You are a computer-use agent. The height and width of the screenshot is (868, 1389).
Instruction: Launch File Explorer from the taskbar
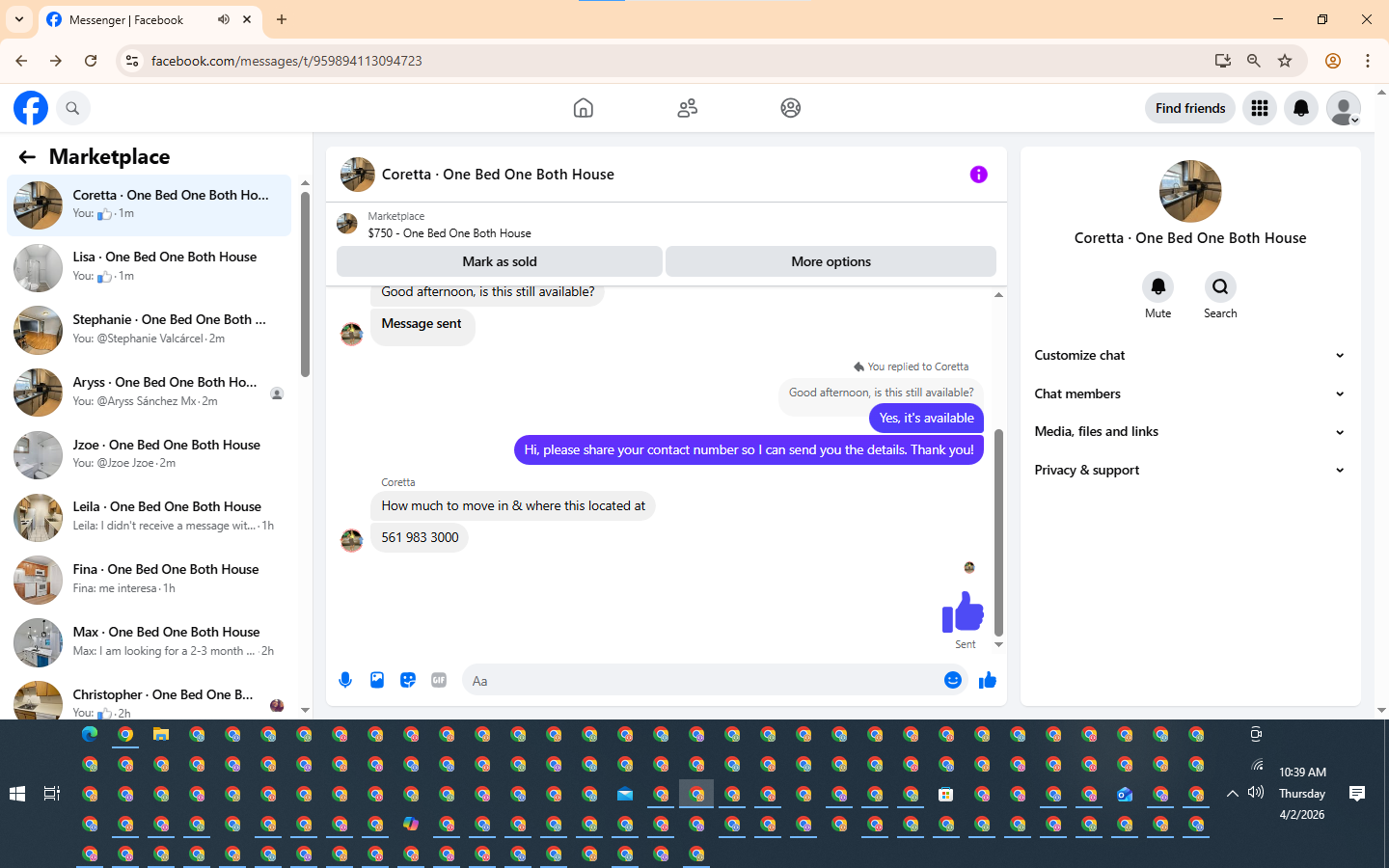tap(161, 735)
